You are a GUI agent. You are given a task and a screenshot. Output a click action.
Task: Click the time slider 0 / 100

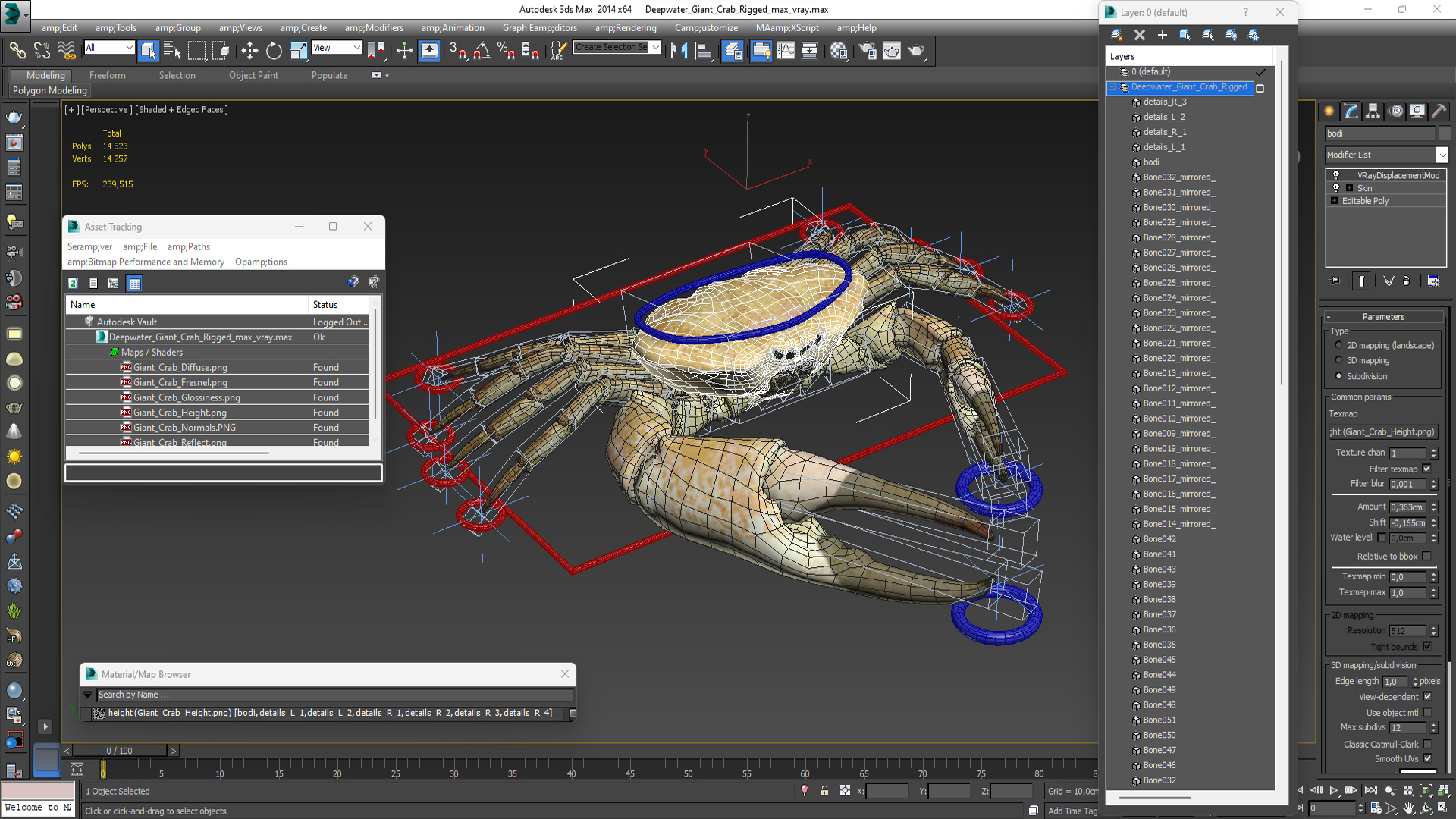click(120, 751)
